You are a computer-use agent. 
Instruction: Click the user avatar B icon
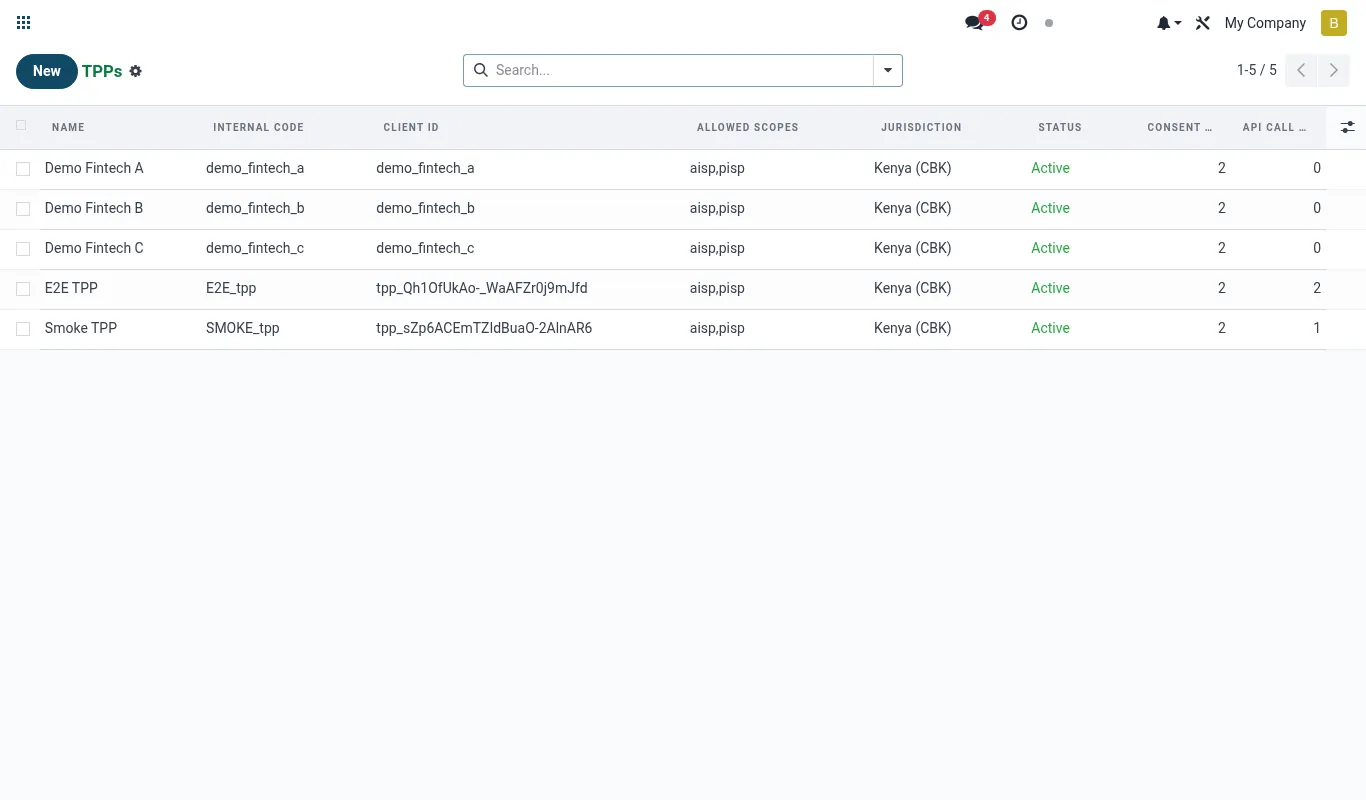1334,23
